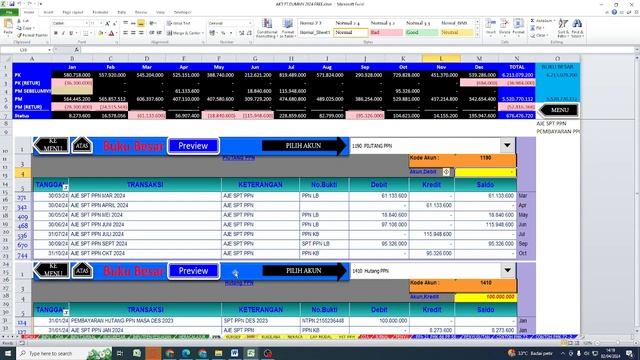
Task: Click the Windows Start button
Action: click(x=7, y=353)
